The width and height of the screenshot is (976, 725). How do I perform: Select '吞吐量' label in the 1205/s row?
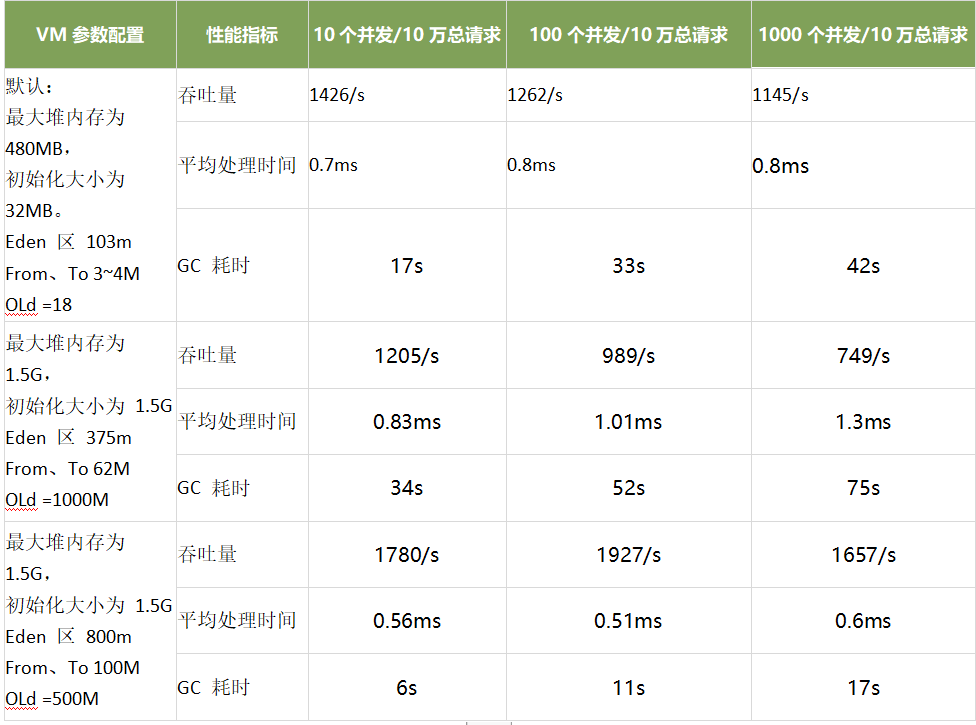(x=207, y=355)
